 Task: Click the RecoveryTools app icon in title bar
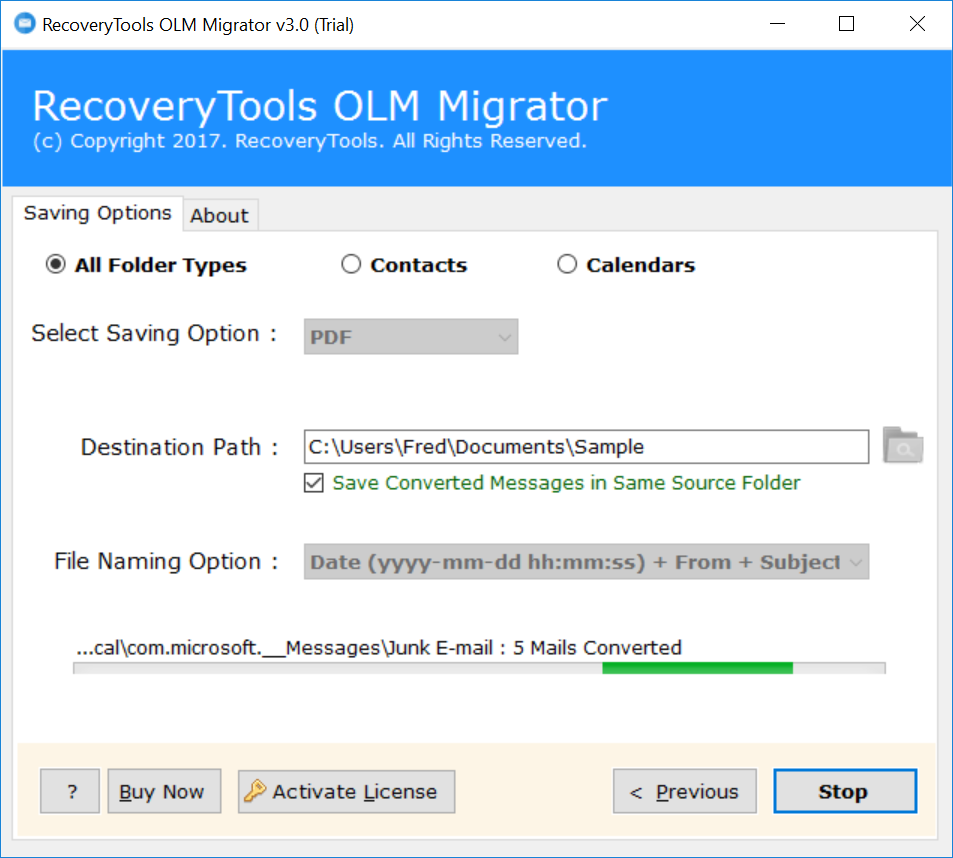[25, 24]
